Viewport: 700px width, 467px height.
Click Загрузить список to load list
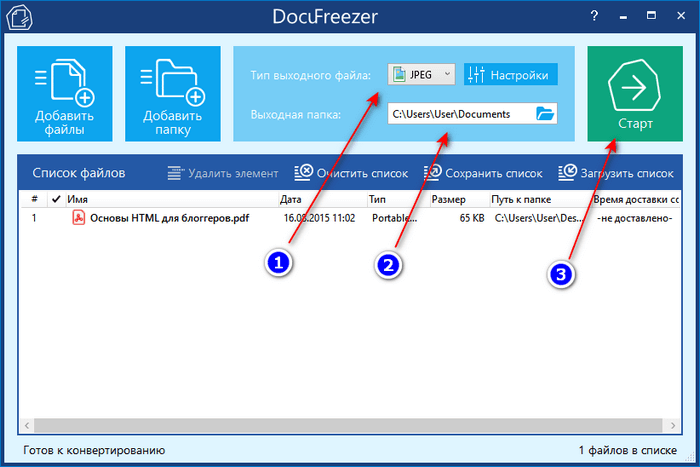tap(616, 173)
